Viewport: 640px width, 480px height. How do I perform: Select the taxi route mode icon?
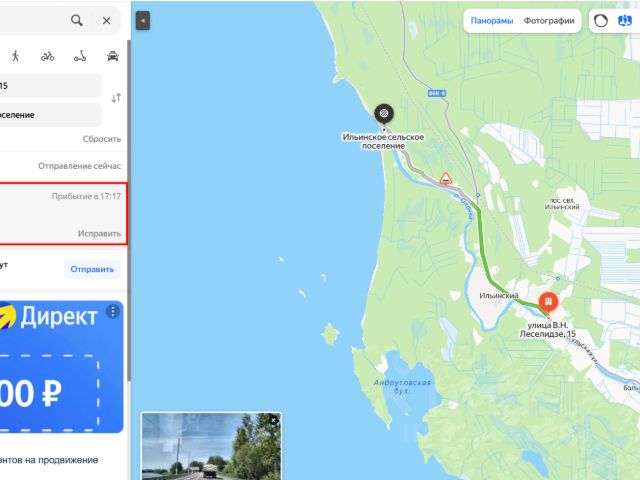click(113, 56)
